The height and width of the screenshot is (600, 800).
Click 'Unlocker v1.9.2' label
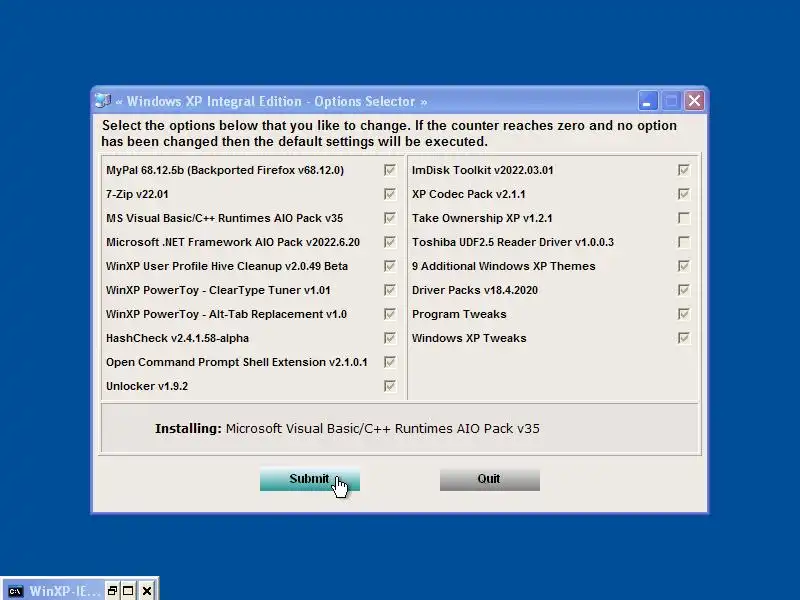[x=147, y=386]
